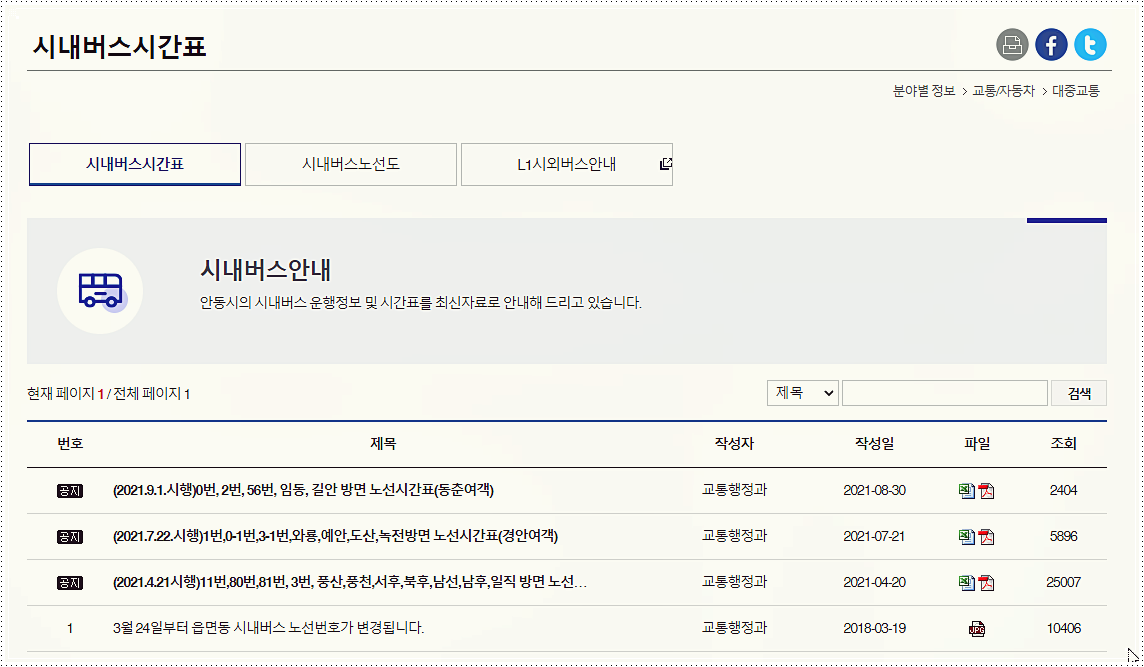This screenshot has width=1144, height=667.
Task: Go to 교통/자동차 breadcrumb
Action: (x=1004, y=91)
